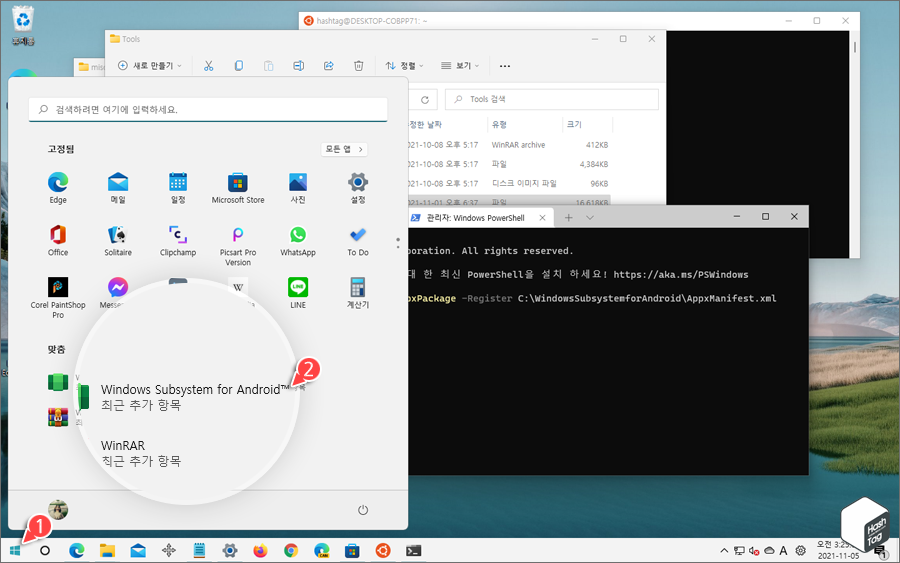Click Delete trash icon in Tools Explorer
This screenshot has width=900, height=563.
pyautogui.click(x=358, y=66)
